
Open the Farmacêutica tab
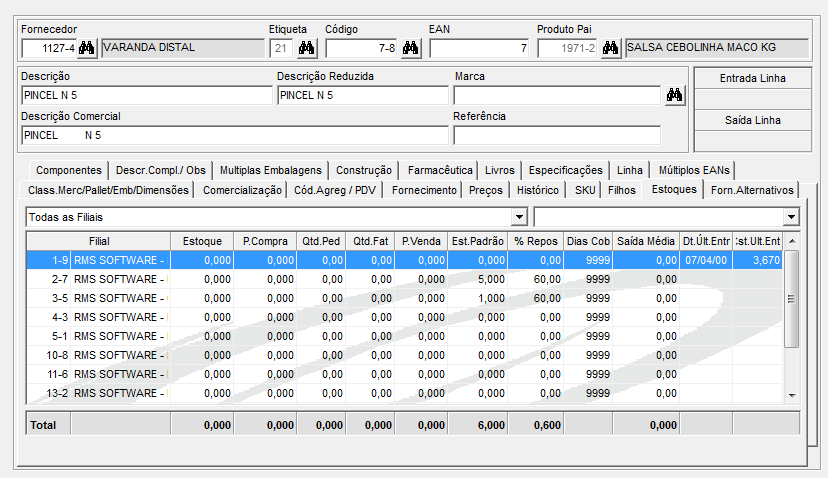click(x=440, y=170)
